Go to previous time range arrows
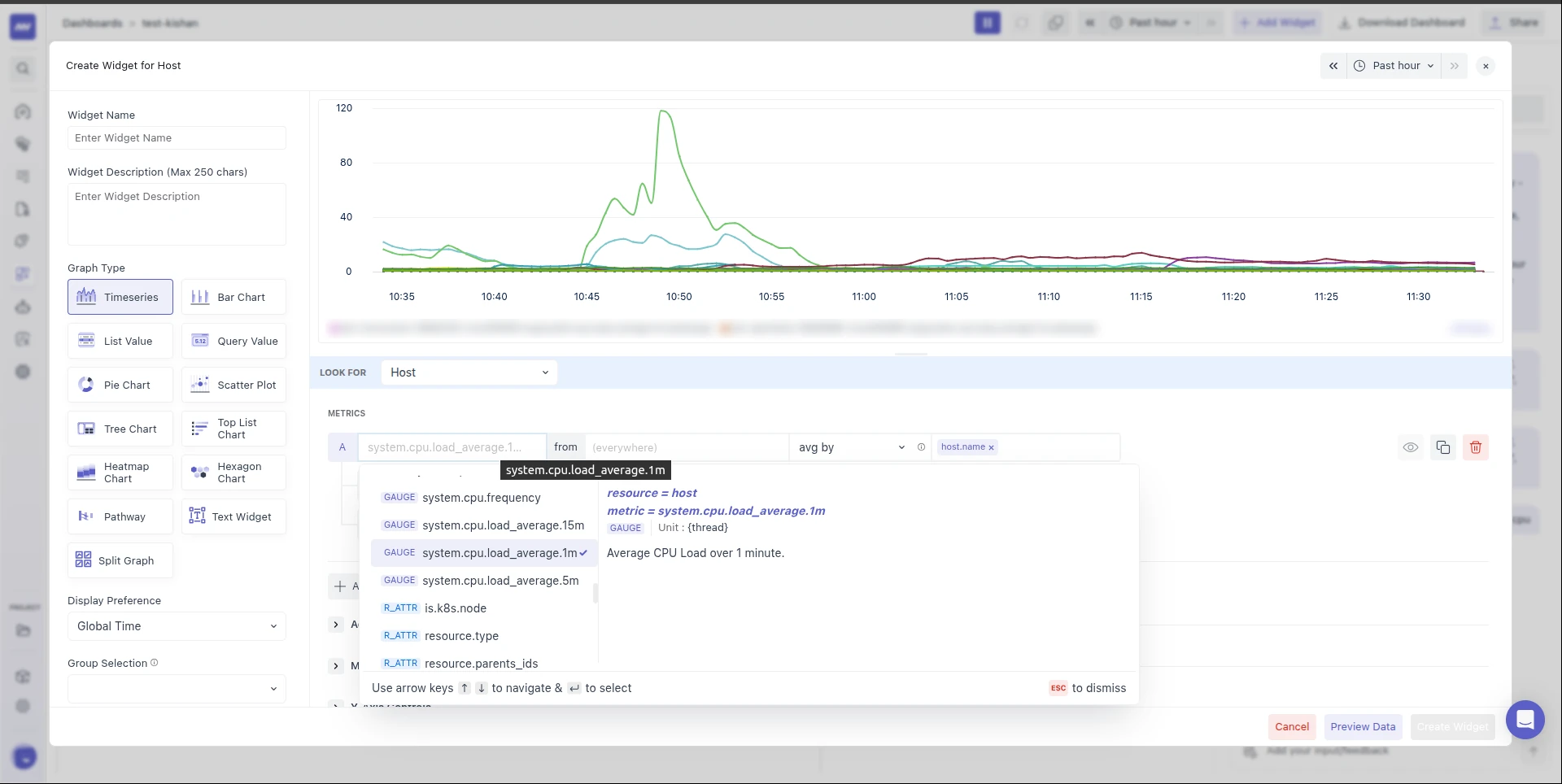1562x784 pixels. coord(1333,66)
